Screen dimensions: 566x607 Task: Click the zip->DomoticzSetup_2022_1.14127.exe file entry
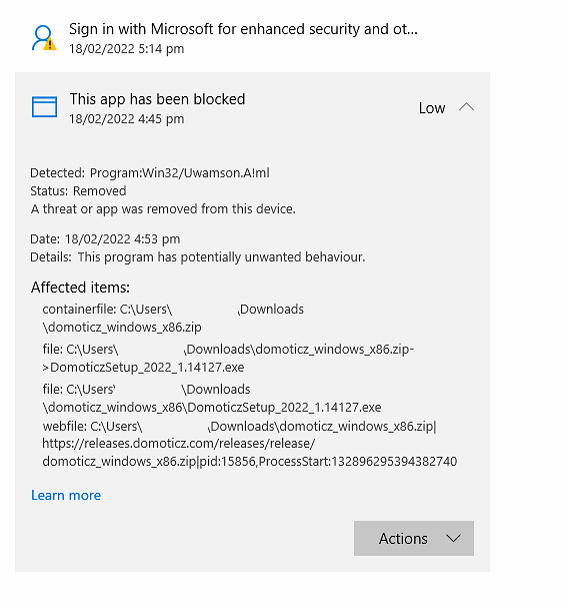tap(228, 358)
